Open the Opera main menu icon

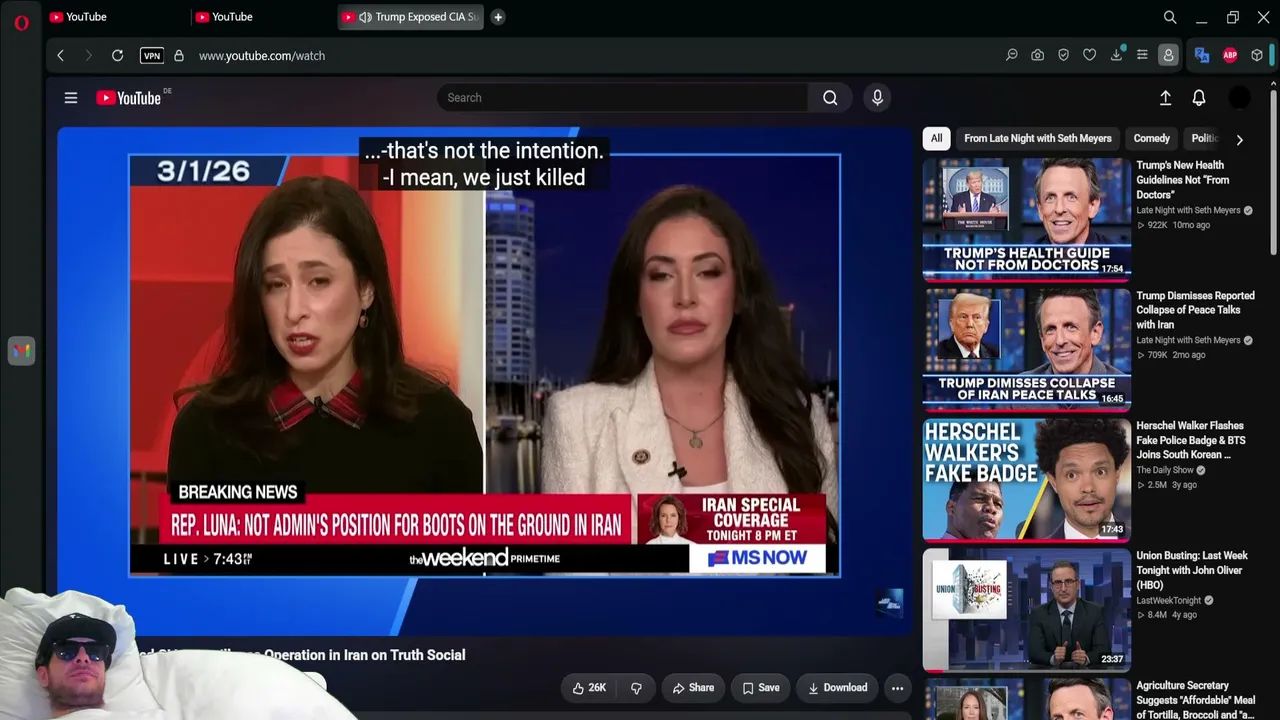pos(21,22)
